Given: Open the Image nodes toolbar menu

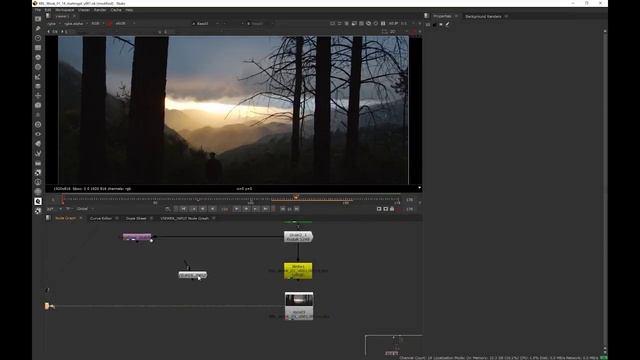Looking at the screenshot, I should tap(38, 19).
